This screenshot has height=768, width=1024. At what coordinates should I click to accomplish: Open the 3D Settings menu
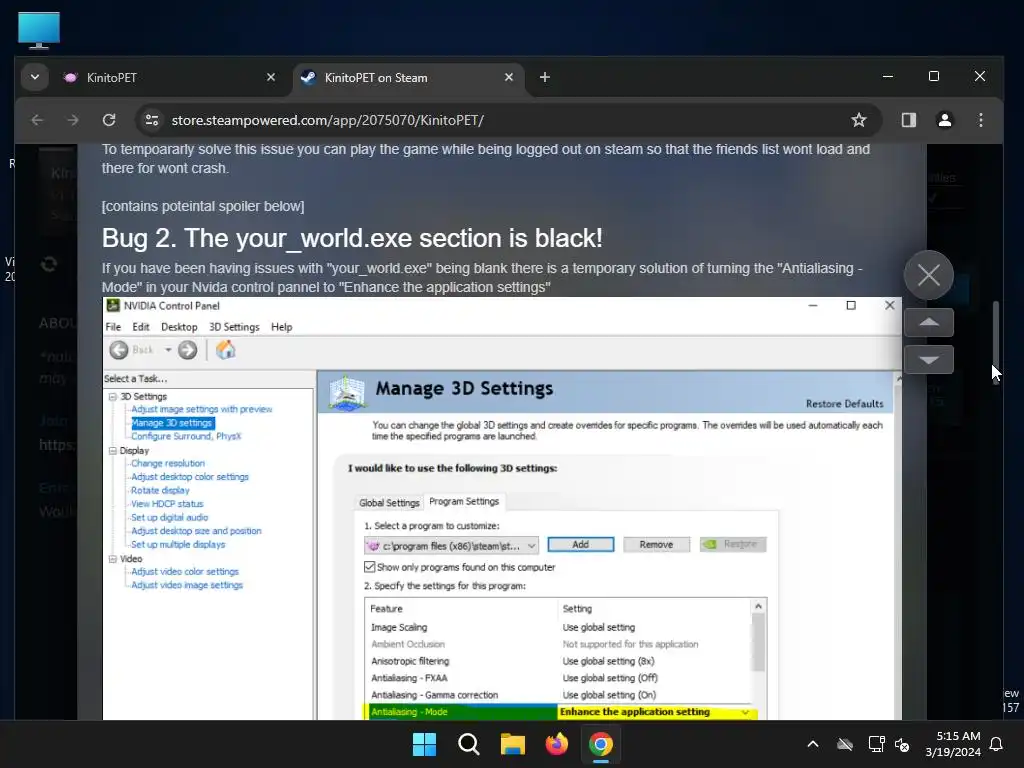tap(234, 327)
